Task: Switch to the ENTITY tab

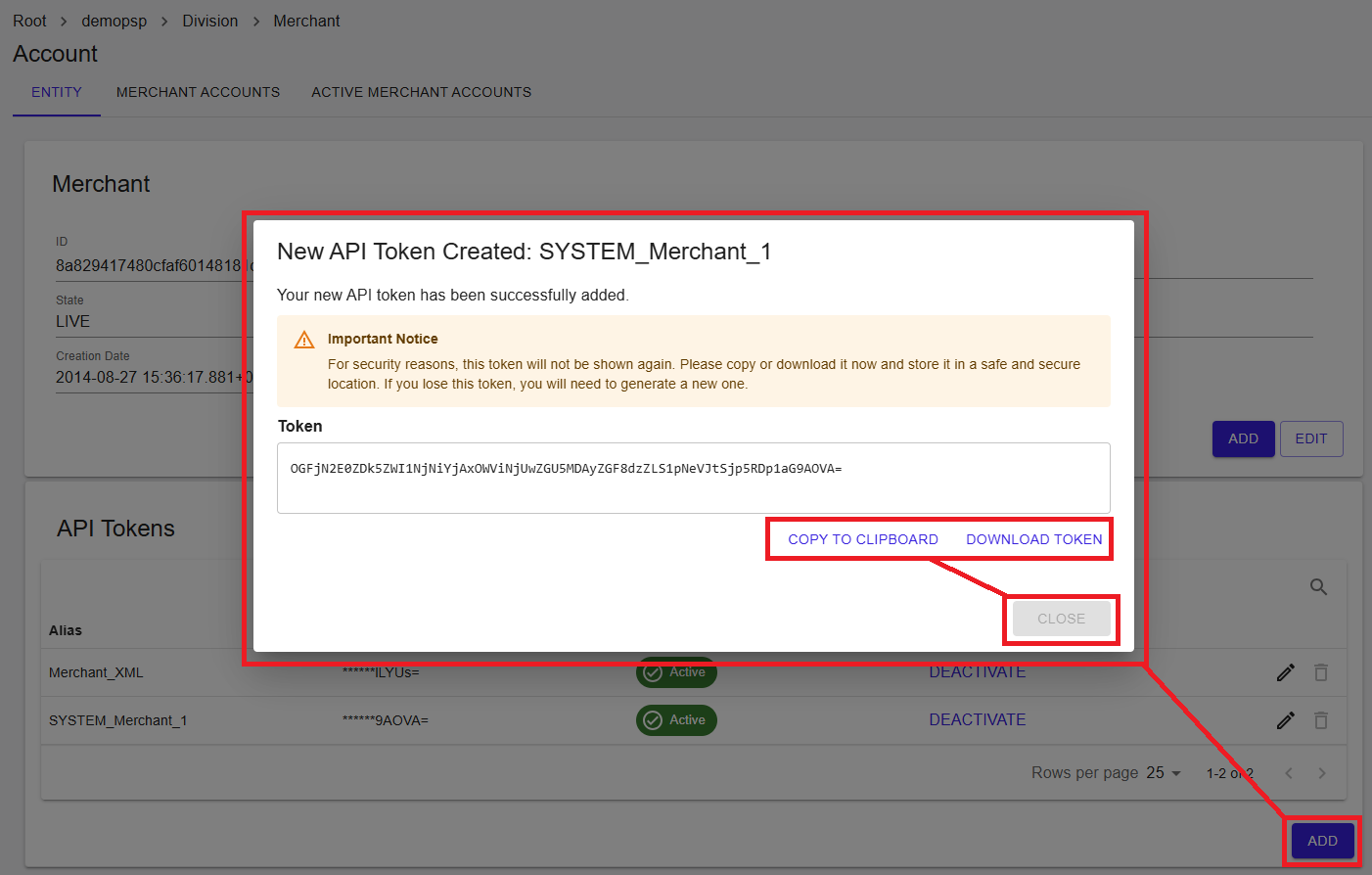Action: click(x=57, y=92)
